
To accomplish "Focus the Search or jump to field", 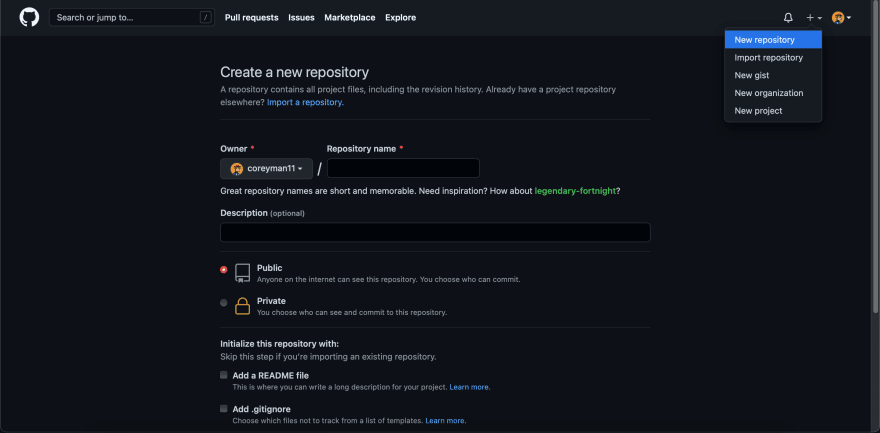I will coord(132,17).
